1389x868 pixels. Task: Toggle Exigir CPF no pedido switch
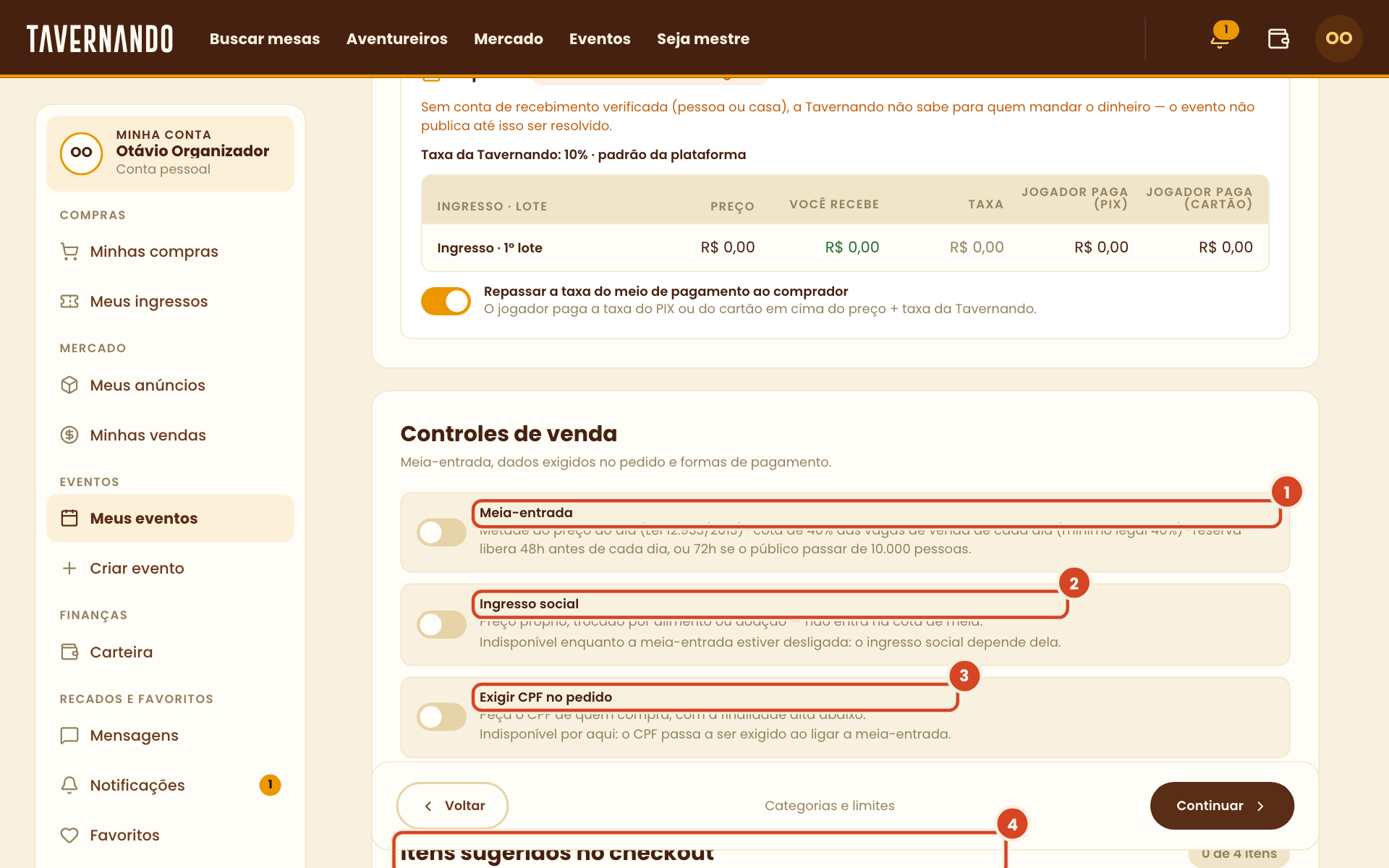coord(441,717)
